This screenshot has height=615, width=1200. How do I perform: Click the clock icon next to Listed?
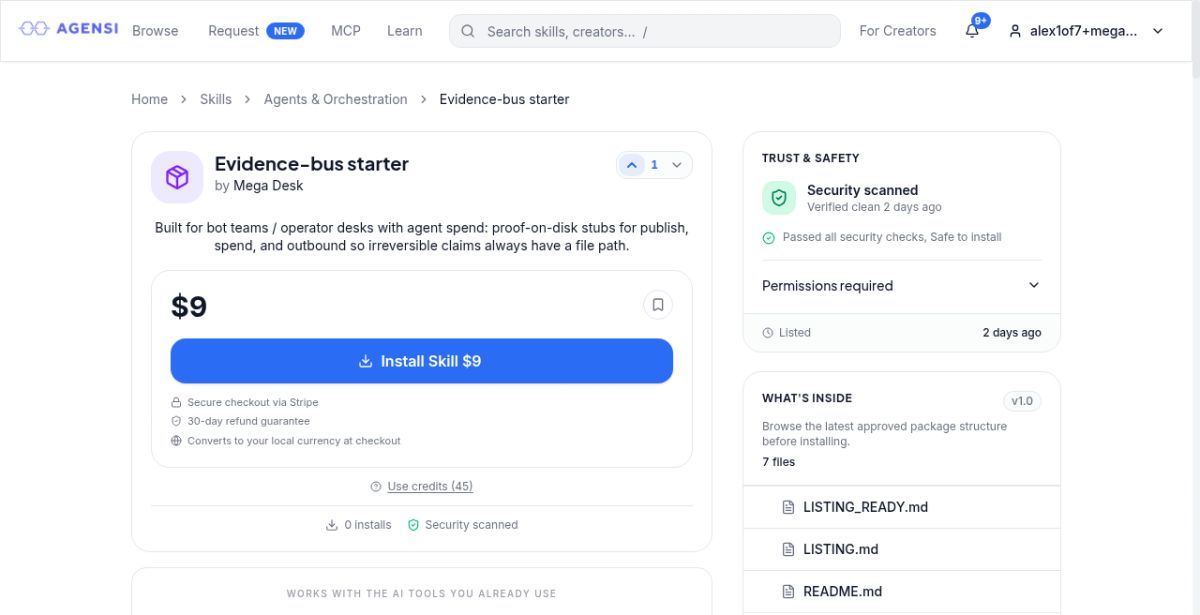pos(768,332)
